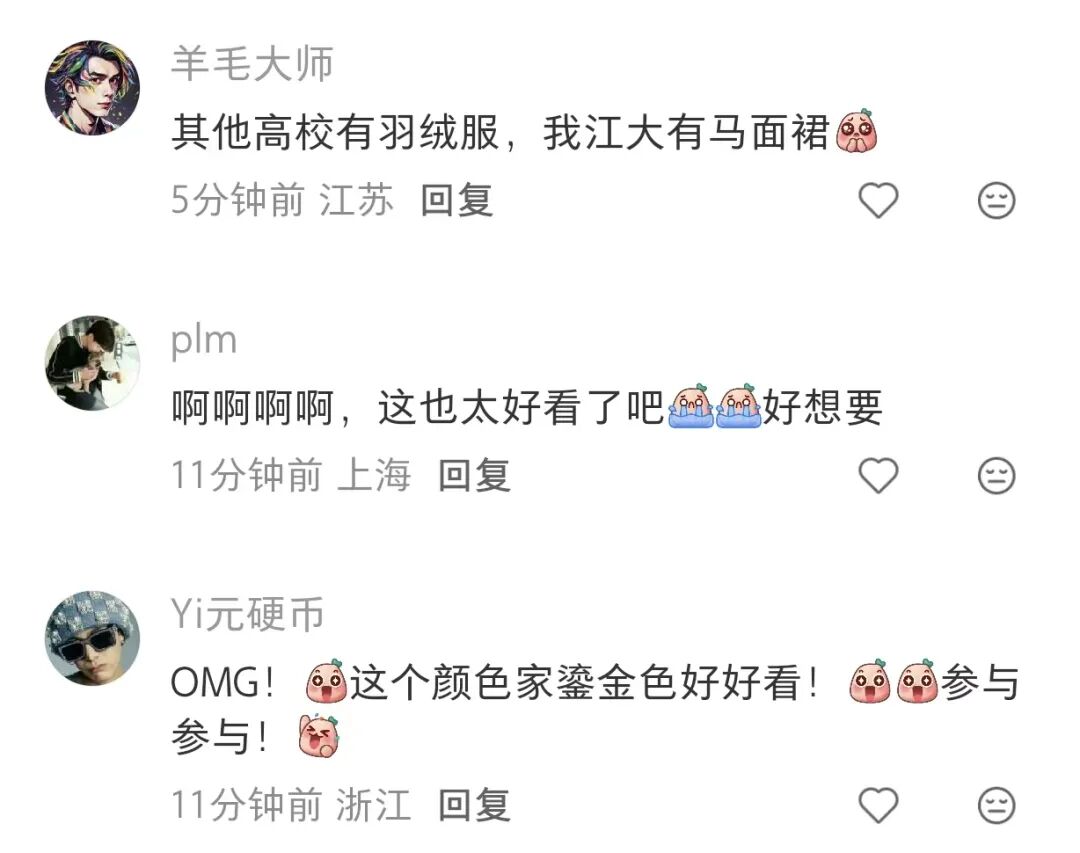Reply to Yi元硬币 via 回复
This screenshot has height=853, width=1080.
pyautogui.click(x=475, y=805)
